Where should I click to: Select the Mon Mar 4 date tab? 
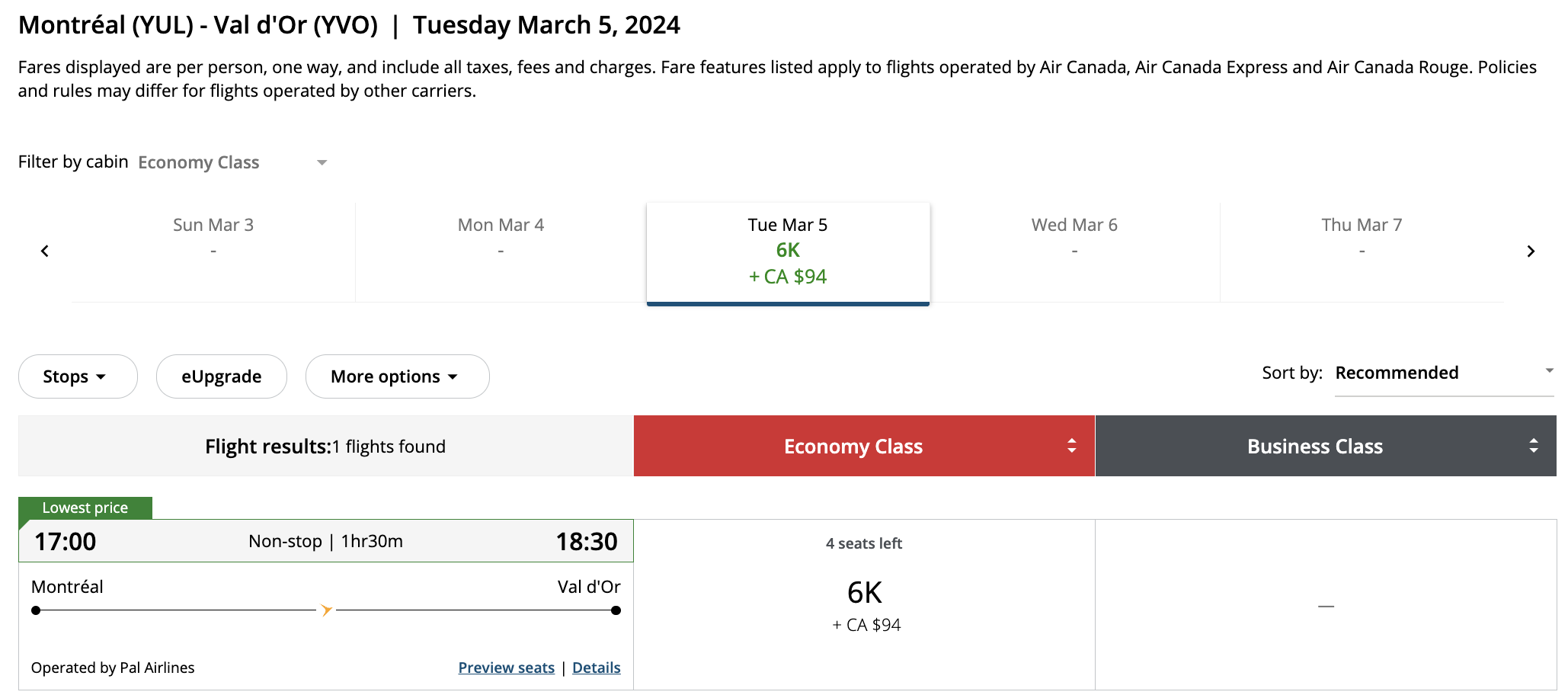point(501,251)
